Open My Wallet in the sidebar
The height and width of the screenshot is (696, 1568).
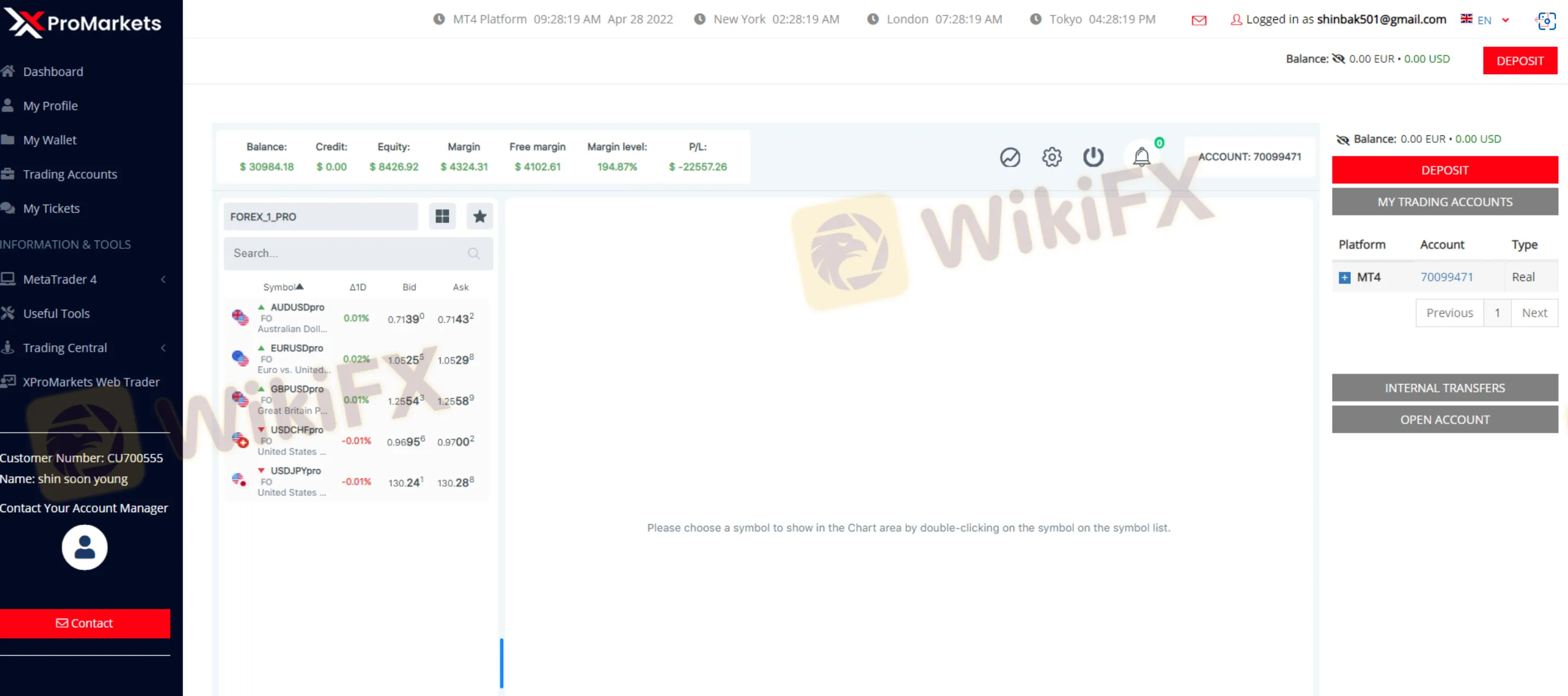[50, 140]
